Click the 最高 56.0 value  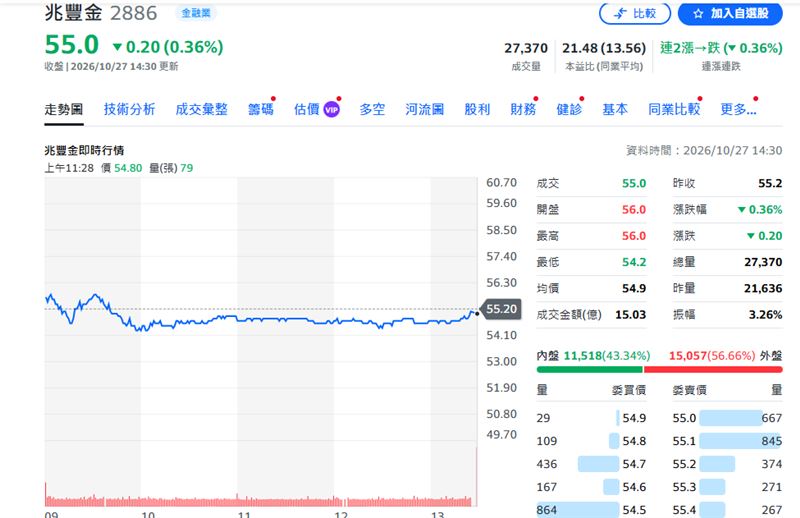634,236
